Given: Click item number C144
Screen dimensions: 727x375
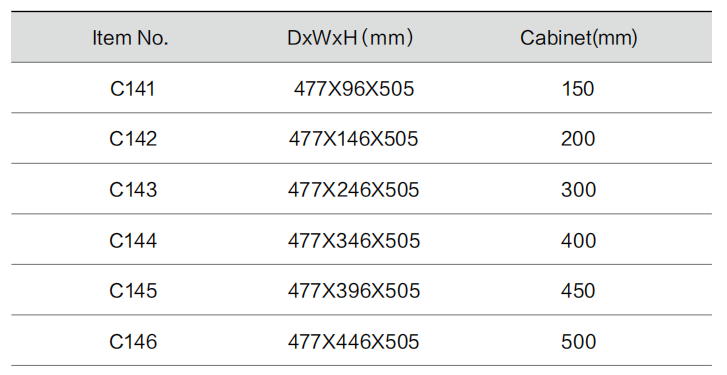Looking at the screenshot, I should [133, 241].
